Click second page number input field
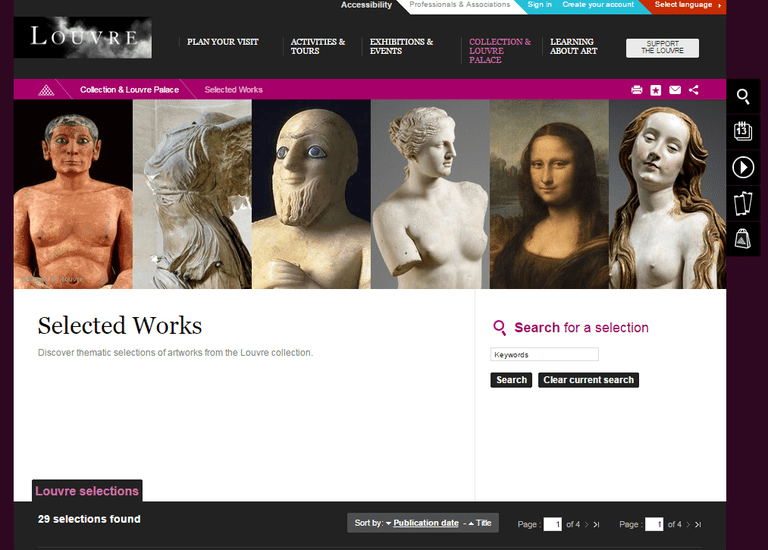This screenshot has width=768, height=550. [x=654, y=524]
